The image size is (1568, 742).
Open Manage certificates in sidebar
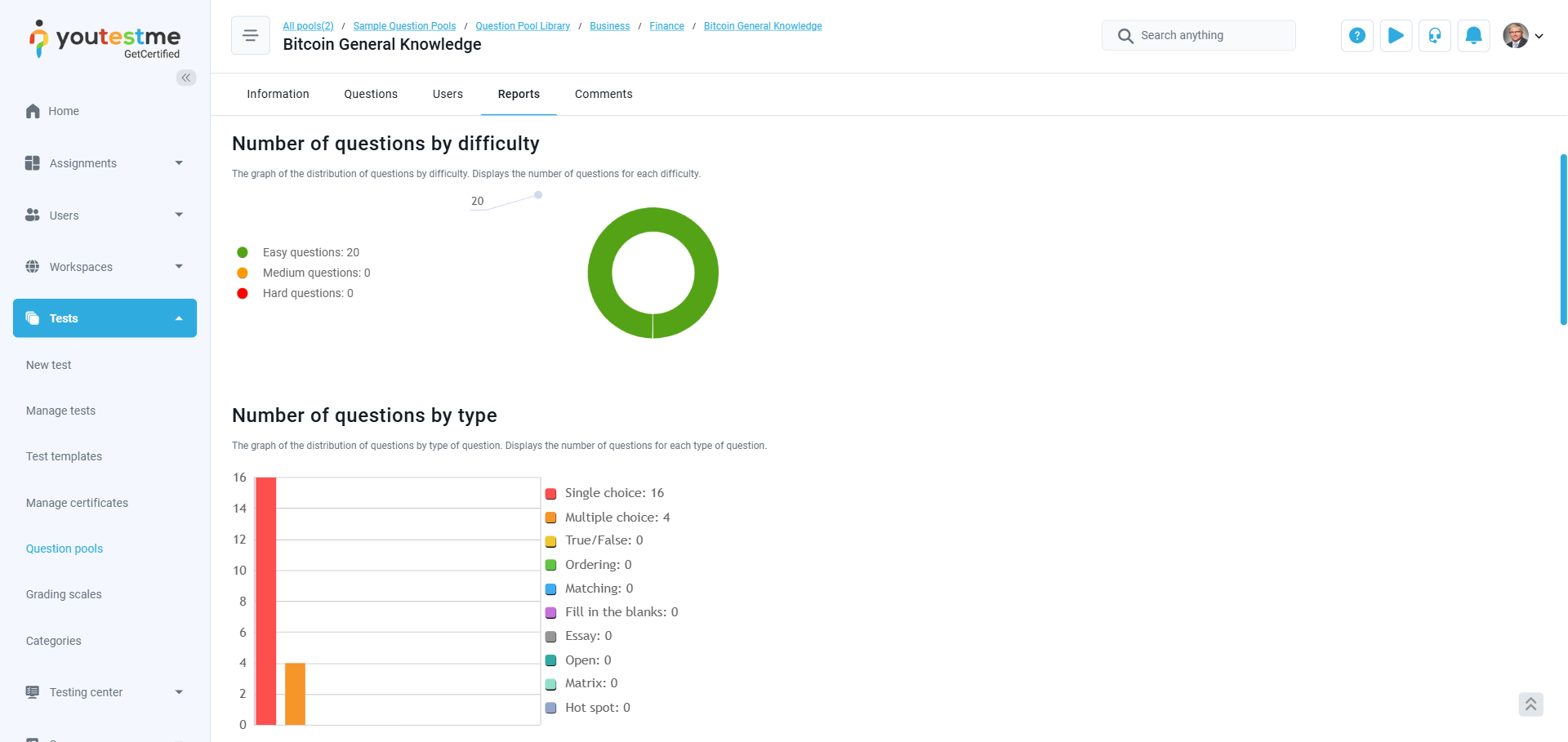pyautogui.click(x=77, y=503)
